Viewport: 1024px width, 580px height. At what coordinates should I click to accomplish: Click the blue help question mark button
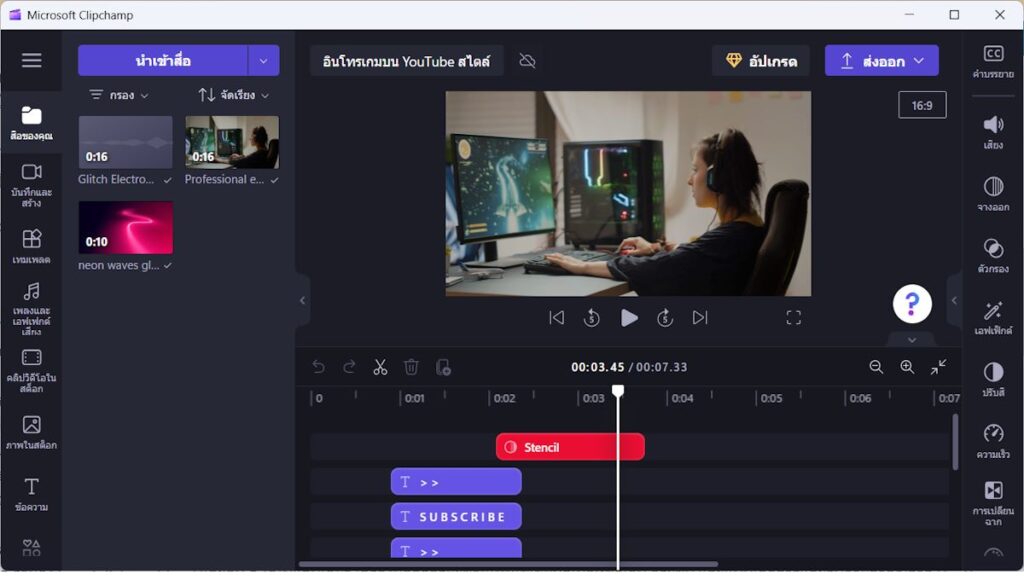tap(912, 304)
